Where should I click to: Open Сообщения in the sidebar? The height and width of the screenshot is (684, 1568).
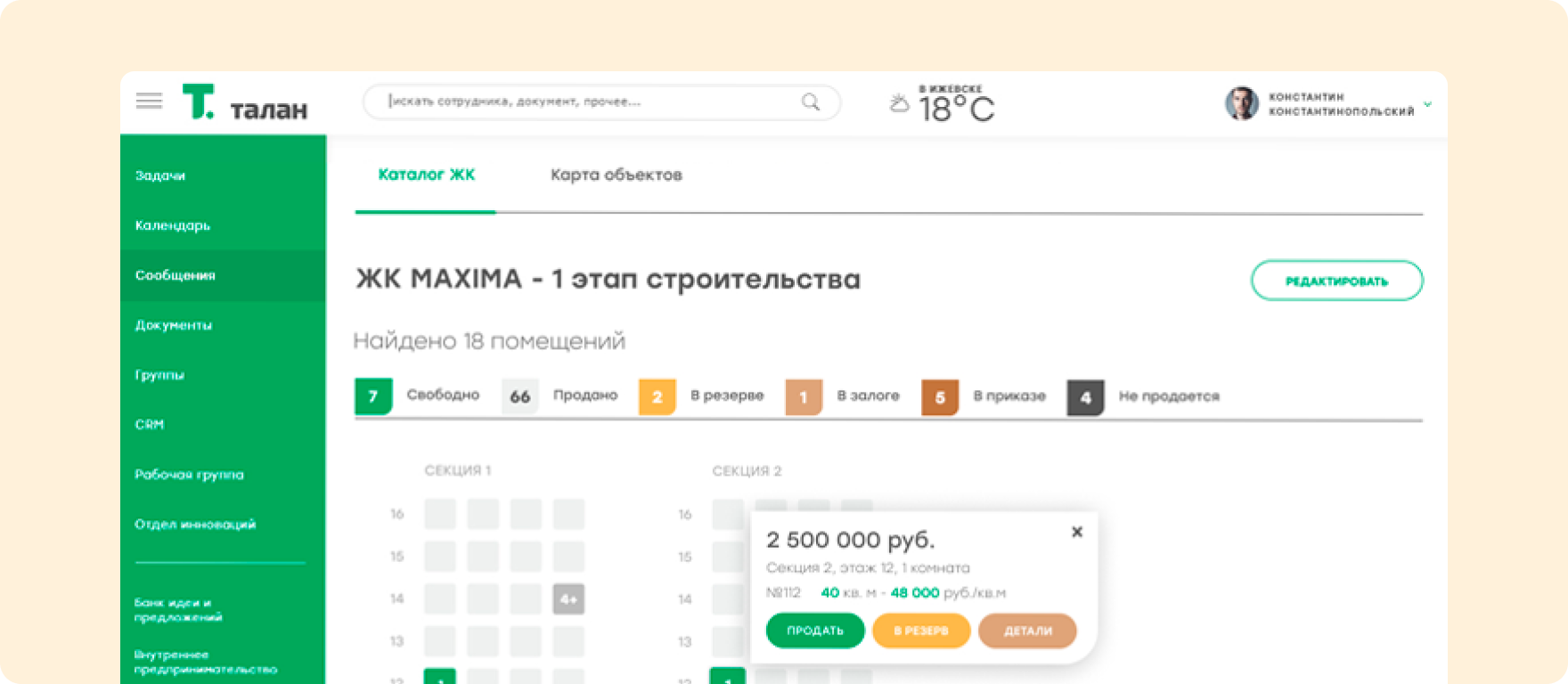[223, 275]
